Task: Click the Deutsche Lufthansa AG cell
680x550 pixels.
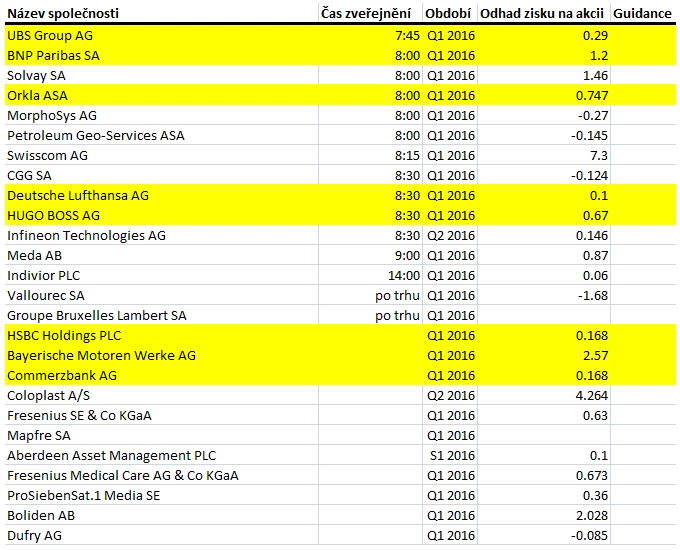Action: click(x=78, y=195)
